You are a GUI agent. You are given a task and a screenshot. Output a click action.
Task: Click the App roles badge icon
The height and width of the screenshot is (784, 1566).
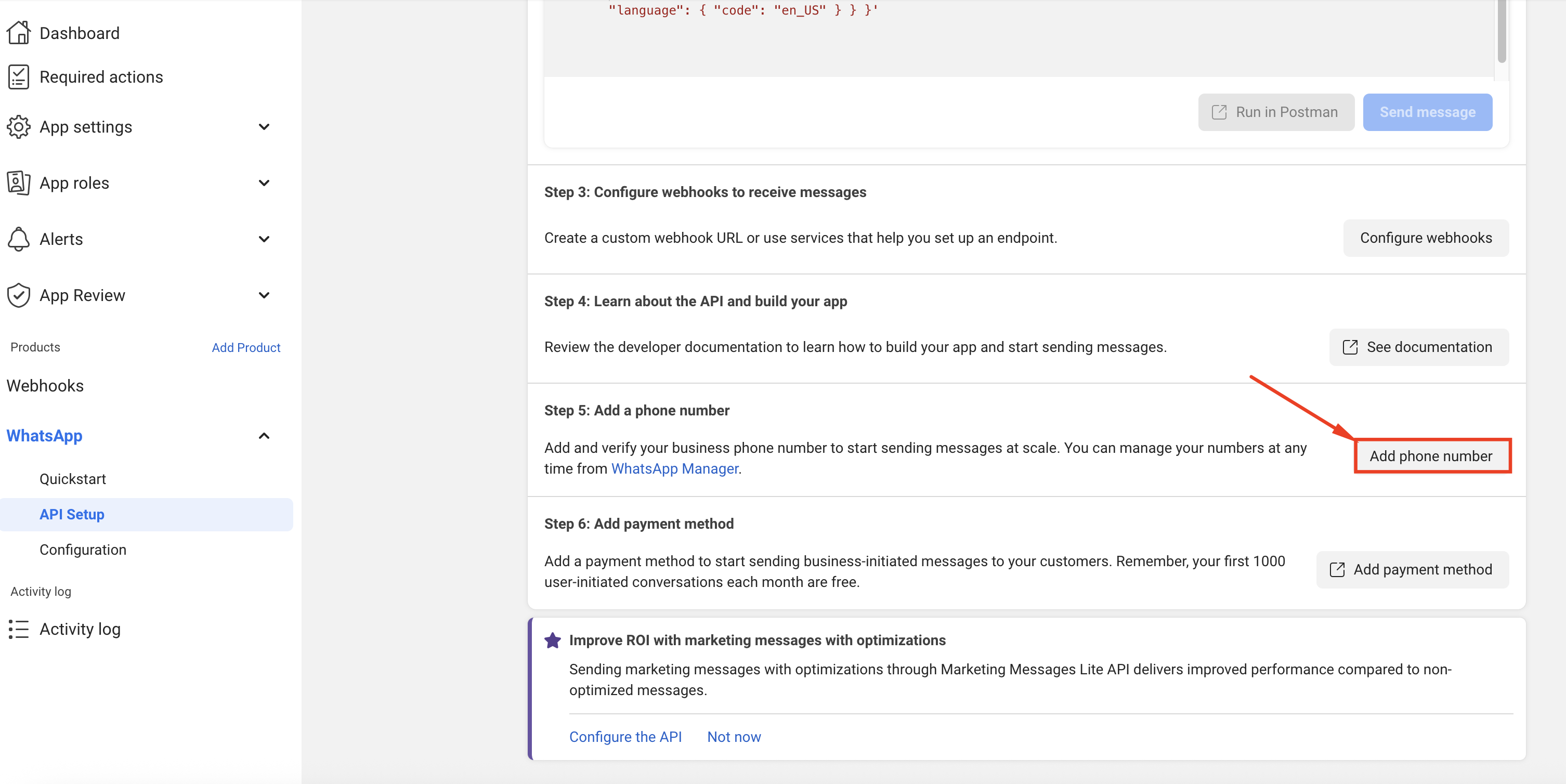click(x=19, y=183)
